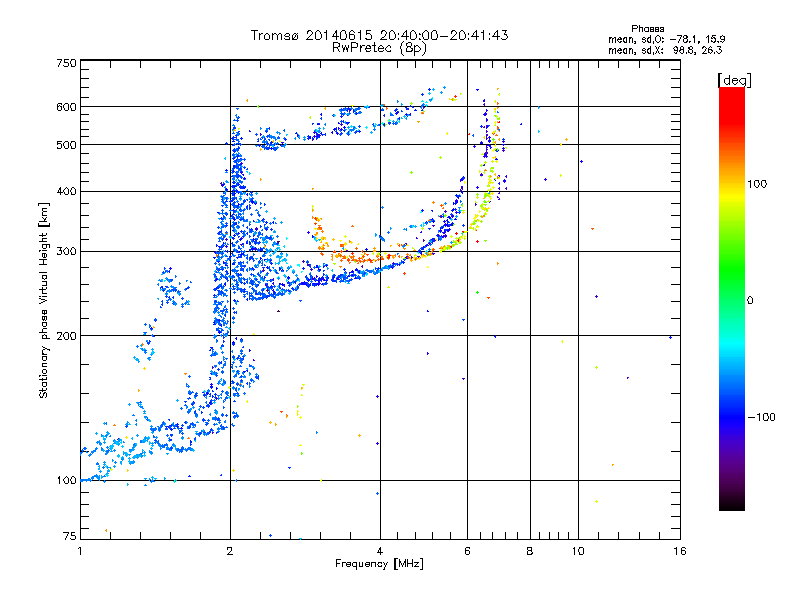Click the x-axis tick label '16'
Image resolution: width=800 pixels, height=600 pixels.
tap(680, 551)
